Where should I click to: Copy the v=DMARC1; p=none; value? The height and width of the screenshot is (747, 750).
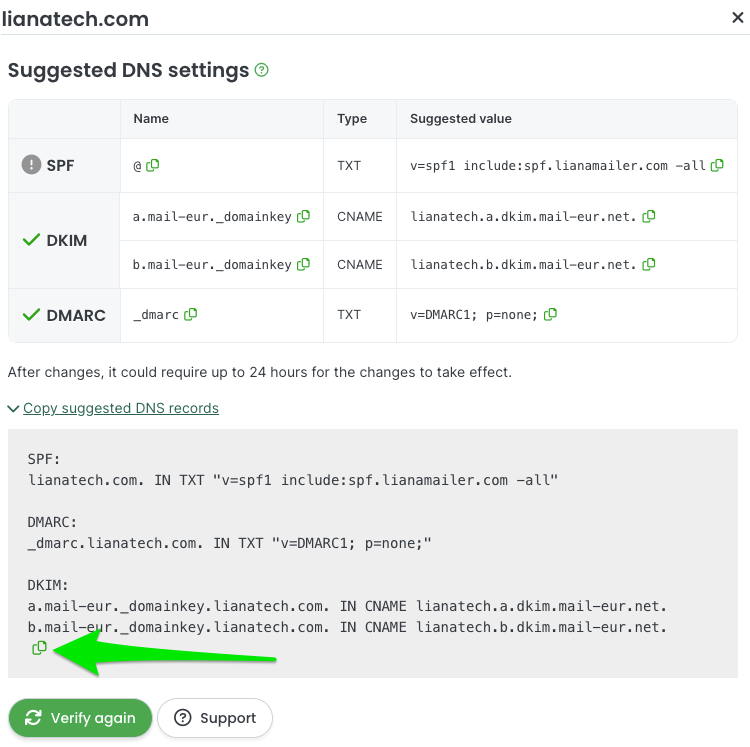(550, 314)
